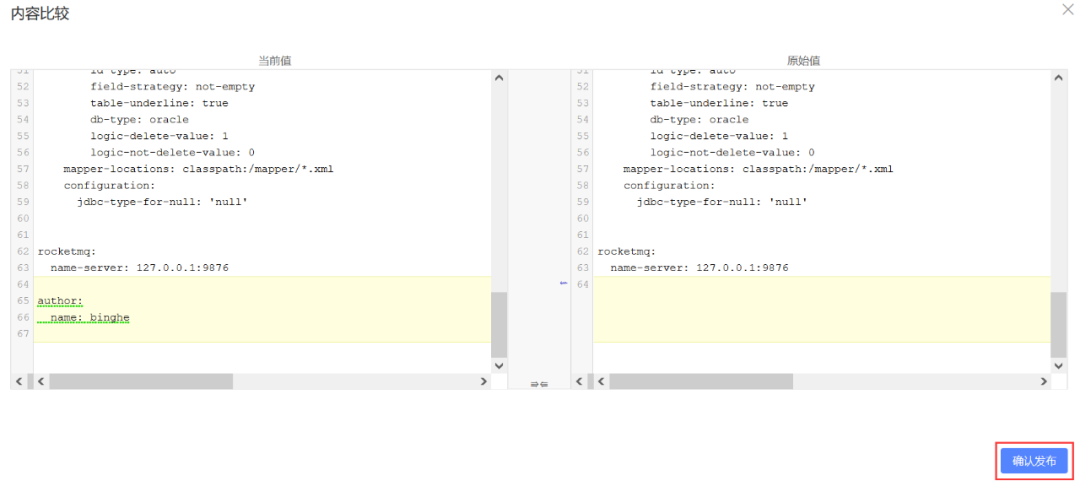Screen dimensions: 1080x481
Task: Click 原始值 horizontal scrollbar thumb
Action: coord(701,381)
